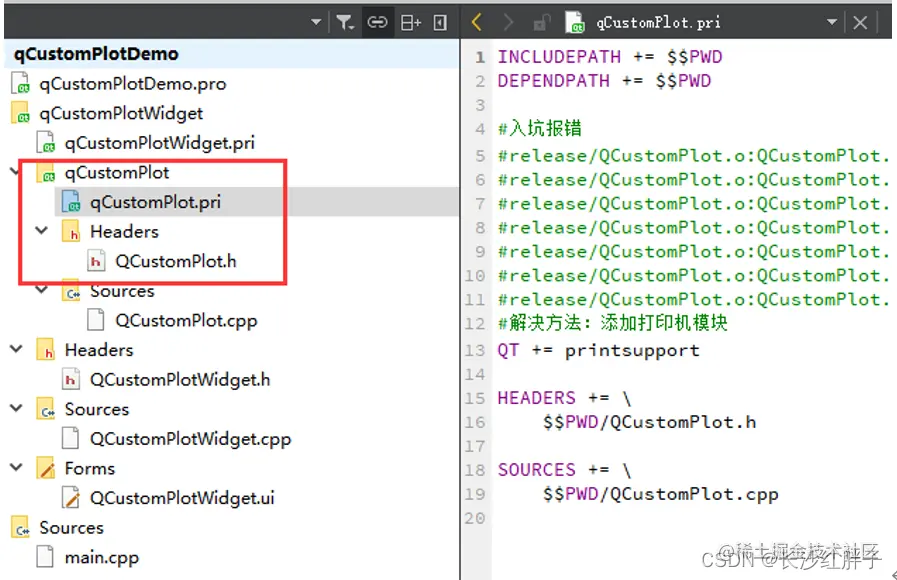The height and width of the screenshot is (580, 897).
Task: Place cursor on INCLUDEPATH line
Action: tap(610, 57)
